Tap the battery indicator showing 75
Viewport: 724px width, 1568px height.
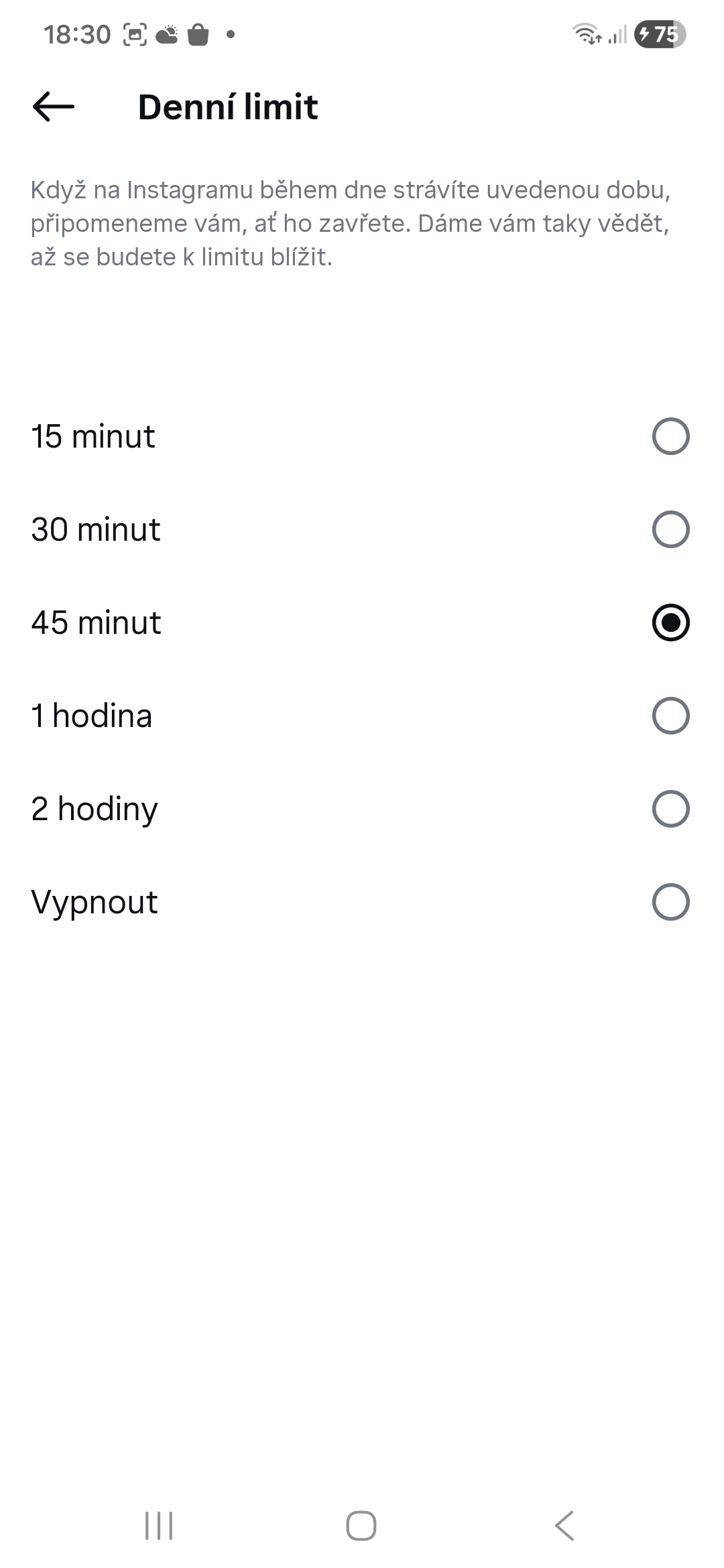[x=660, y=34]
